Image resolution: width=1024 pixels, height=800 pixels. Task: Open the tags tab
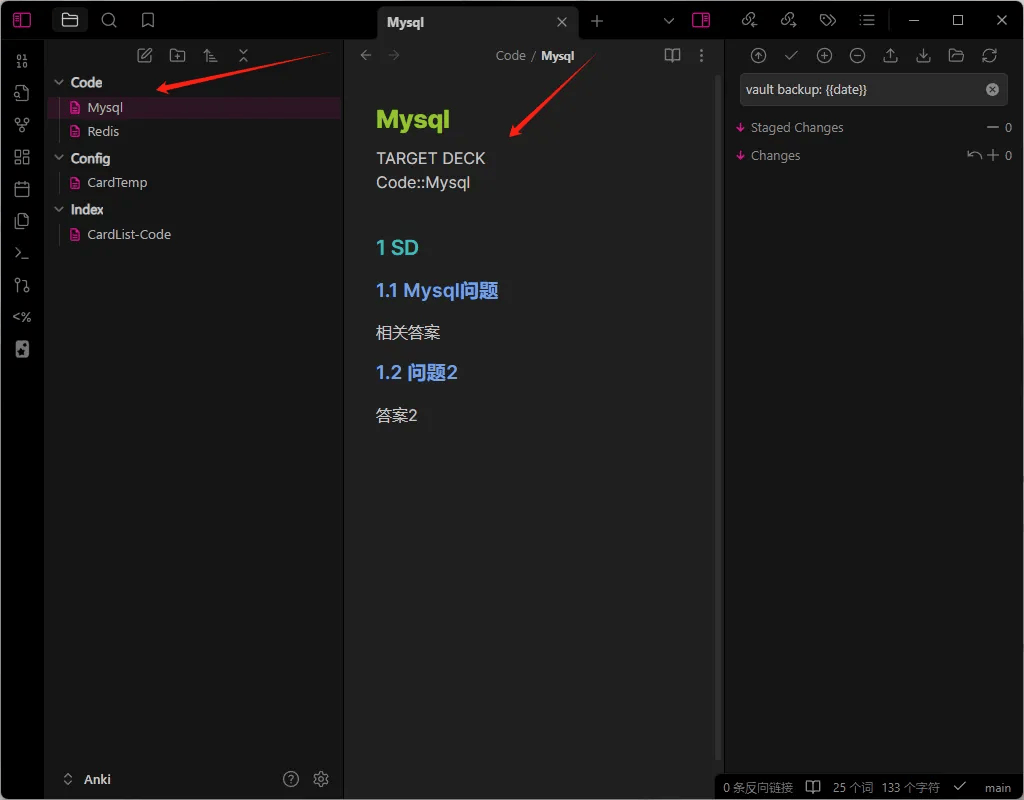point(828,20)
